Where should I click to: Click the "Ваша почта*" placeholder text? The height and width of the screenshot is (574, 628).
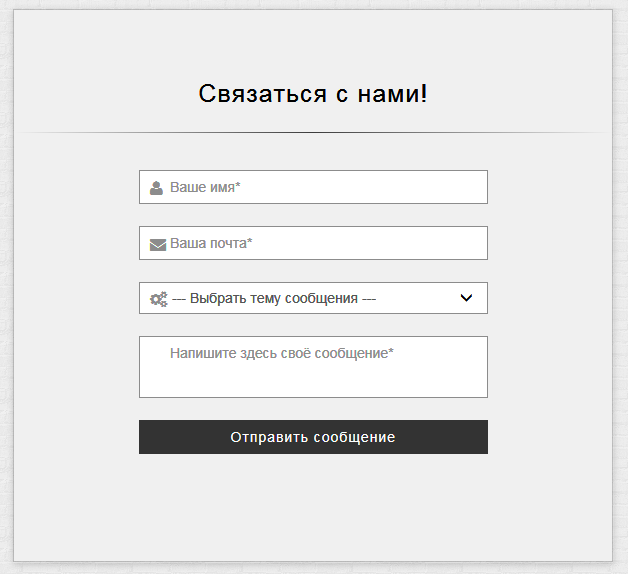211,243
